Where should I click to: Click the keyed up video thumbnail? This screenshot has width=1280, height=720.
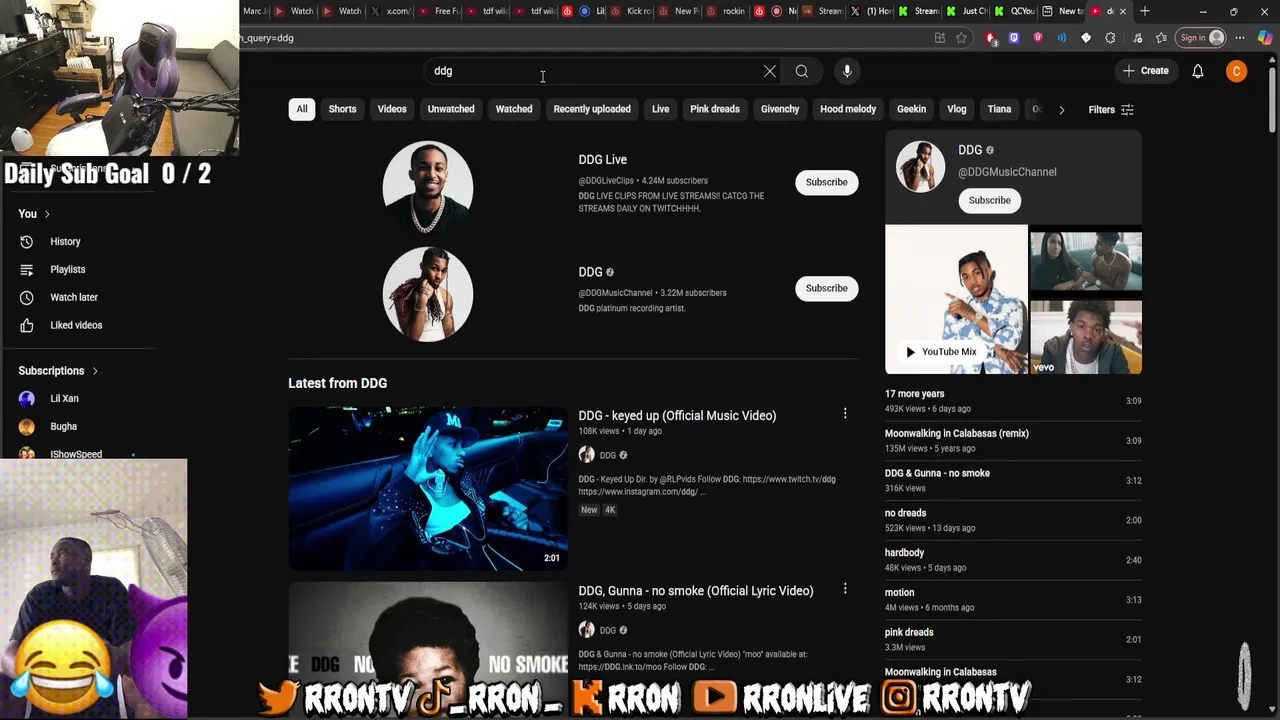pos(428,488)
